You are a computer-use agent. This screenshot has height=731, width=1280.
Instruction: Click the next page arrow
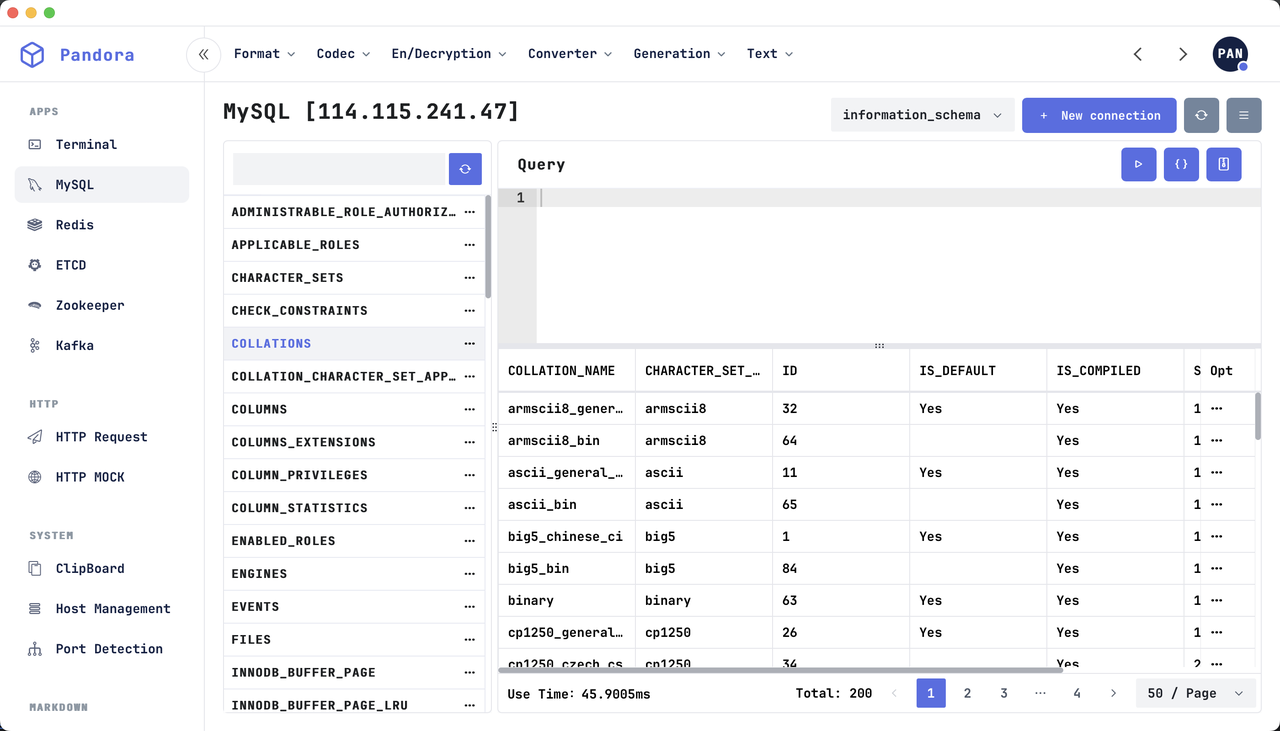click(x=1113, y=693)
